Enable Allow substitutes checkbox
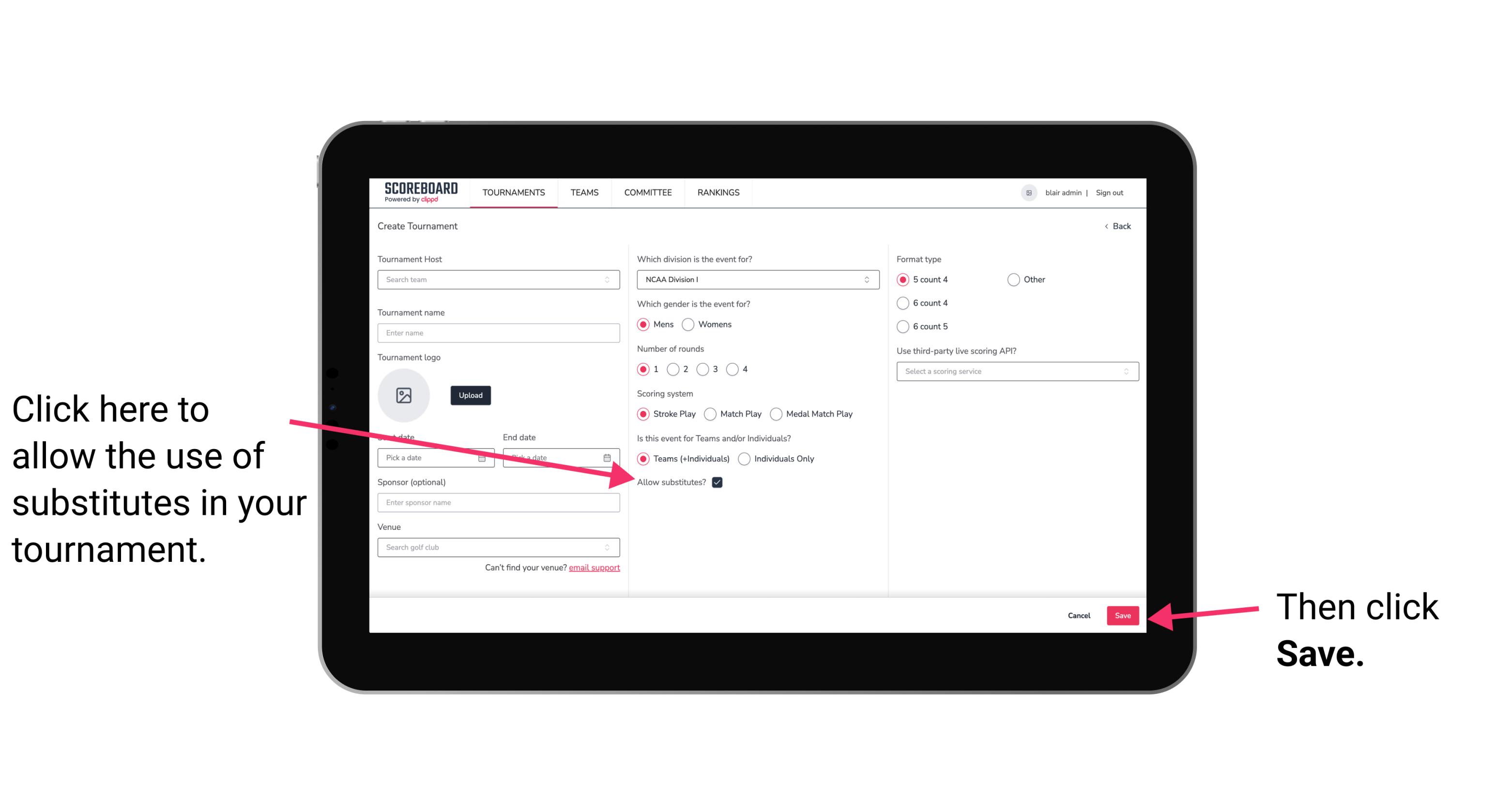 [x=719, y=482]
